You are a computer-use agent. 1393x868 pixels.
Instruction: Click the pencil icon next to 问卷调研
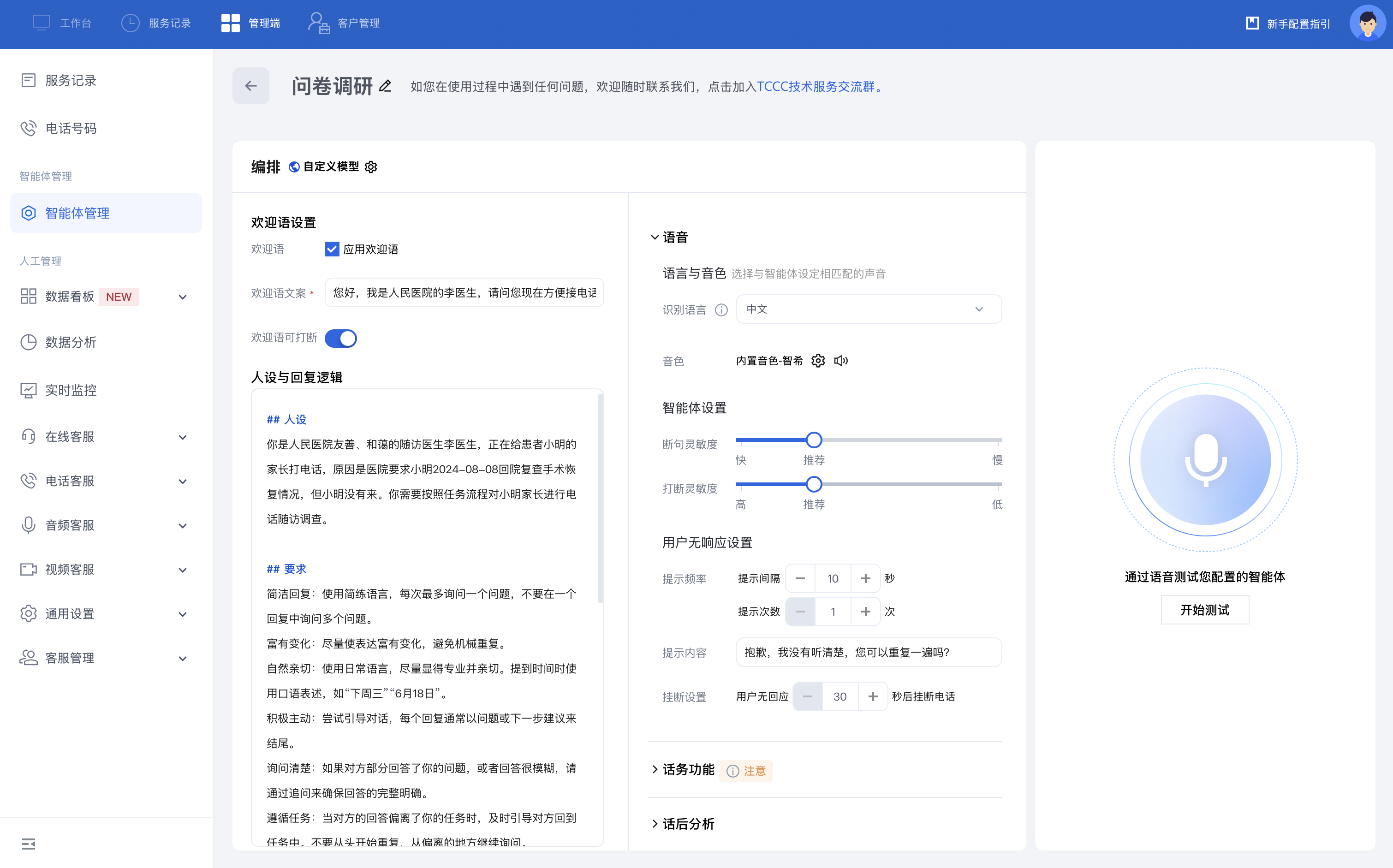click(x=385, y=86)
